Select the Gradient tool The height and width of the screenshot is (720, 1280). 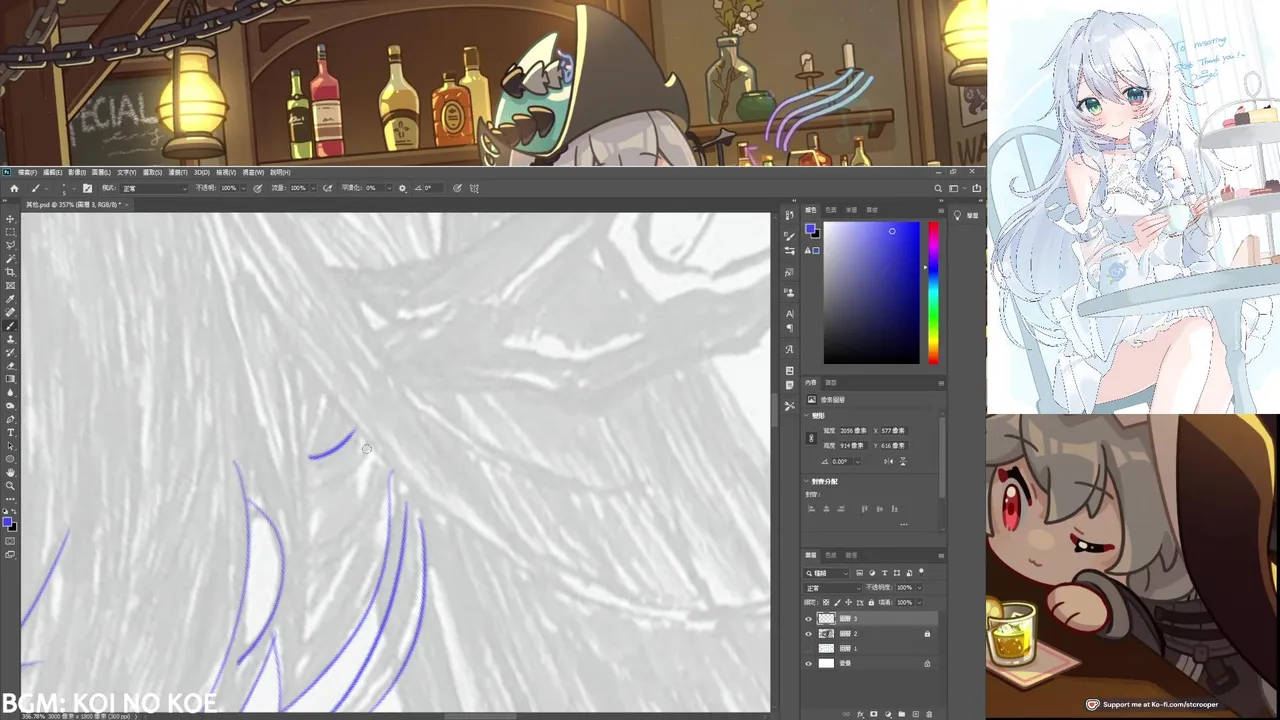[11, 379]
